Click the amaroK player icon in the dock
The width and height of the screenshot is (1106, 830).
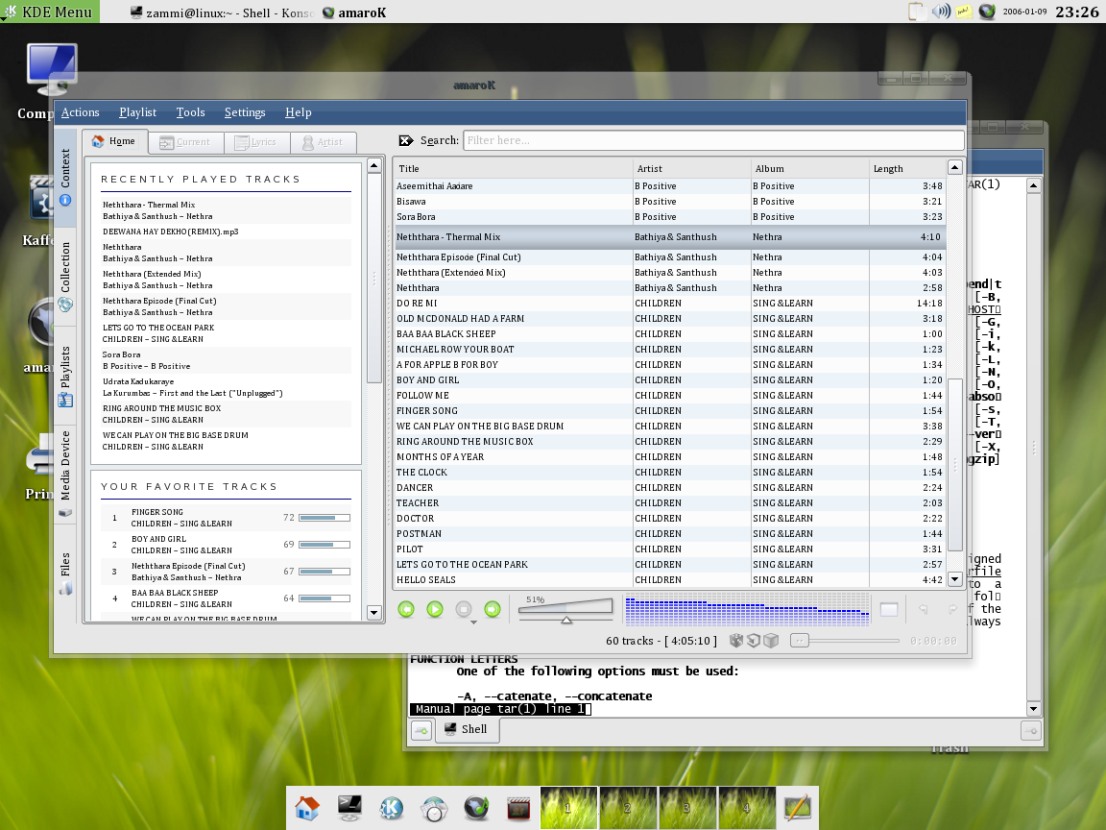[x=476, y=808]
